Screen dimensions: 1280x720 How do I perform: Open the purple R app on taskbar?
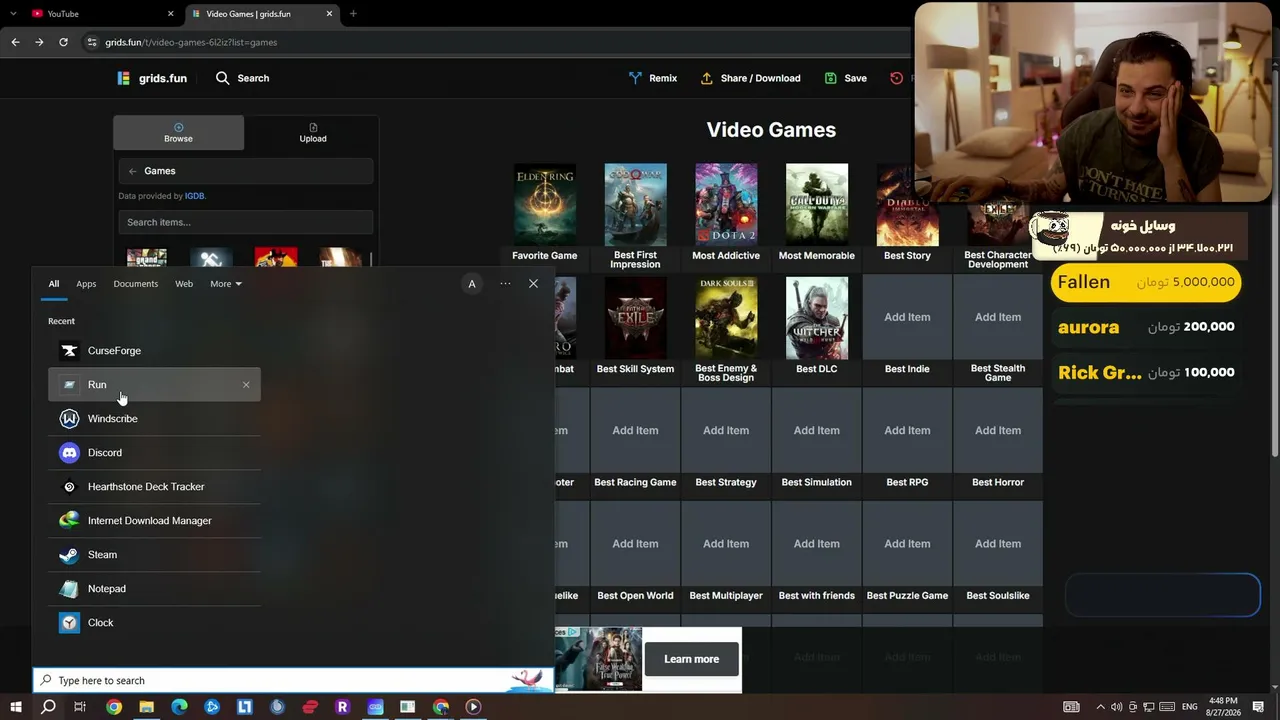point(342,707)
